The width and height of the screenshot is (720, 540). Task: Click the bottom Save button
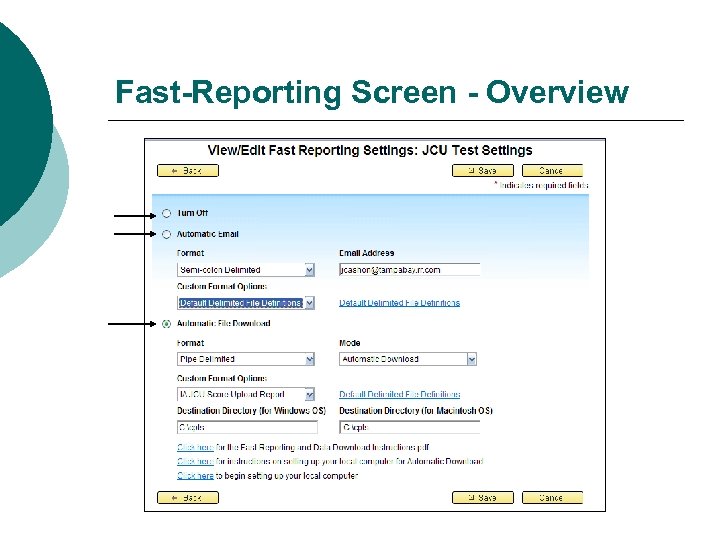pyautogui.click(x=483, y=498)
